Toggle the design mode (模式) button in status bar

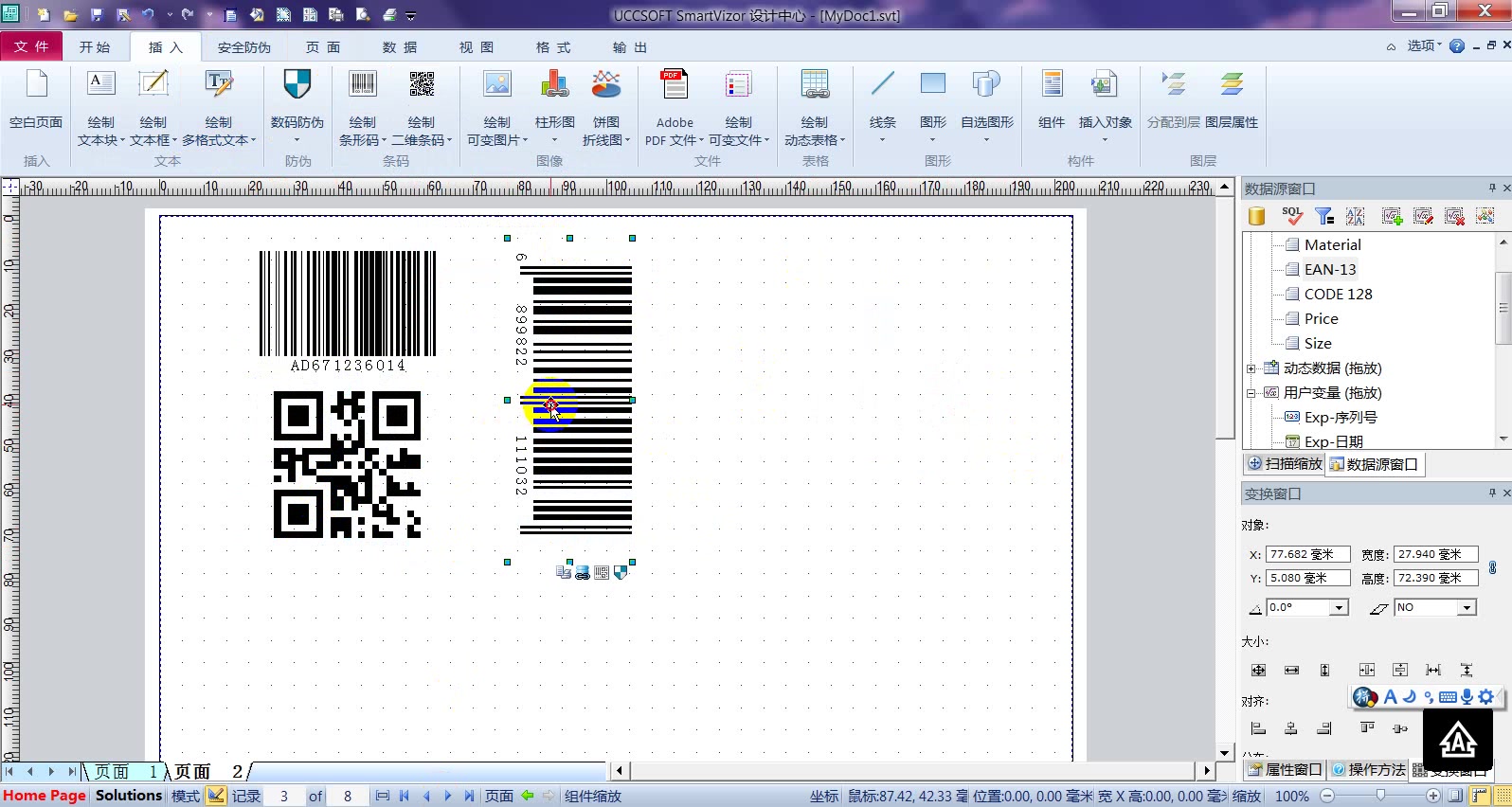tap(216, 796)
